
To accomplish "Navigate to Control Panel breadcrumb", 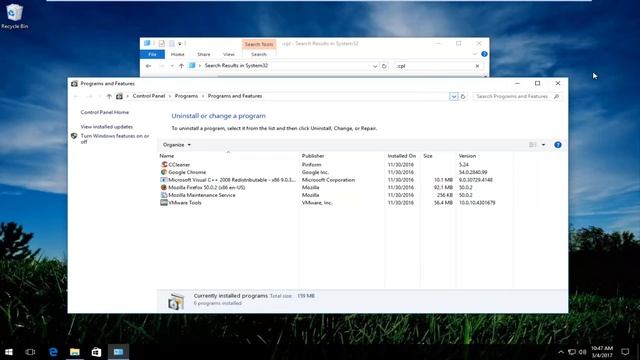I will tap(149, 96).
